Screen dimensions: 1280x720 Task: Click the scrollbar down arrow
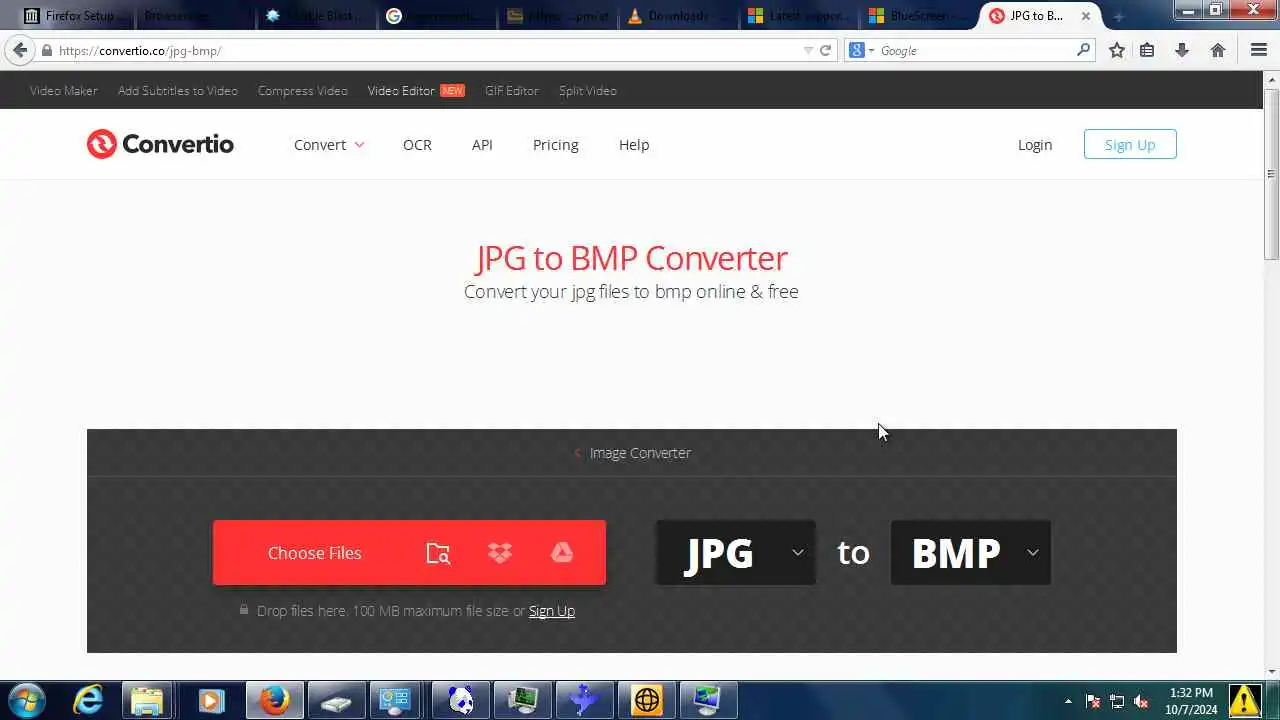(1272, 672)
